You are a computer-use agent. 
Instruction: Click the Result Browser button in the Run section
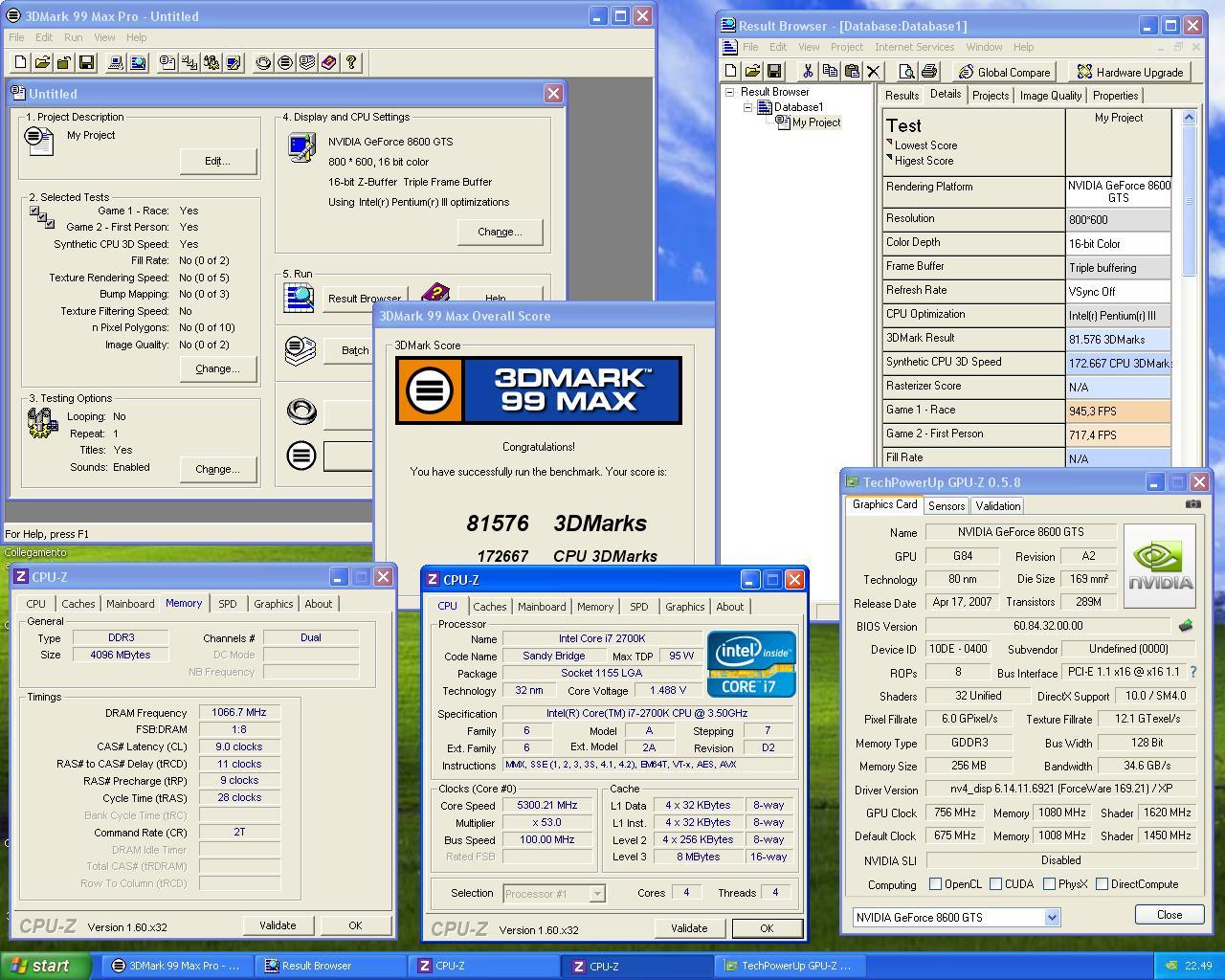click(365, 298)
